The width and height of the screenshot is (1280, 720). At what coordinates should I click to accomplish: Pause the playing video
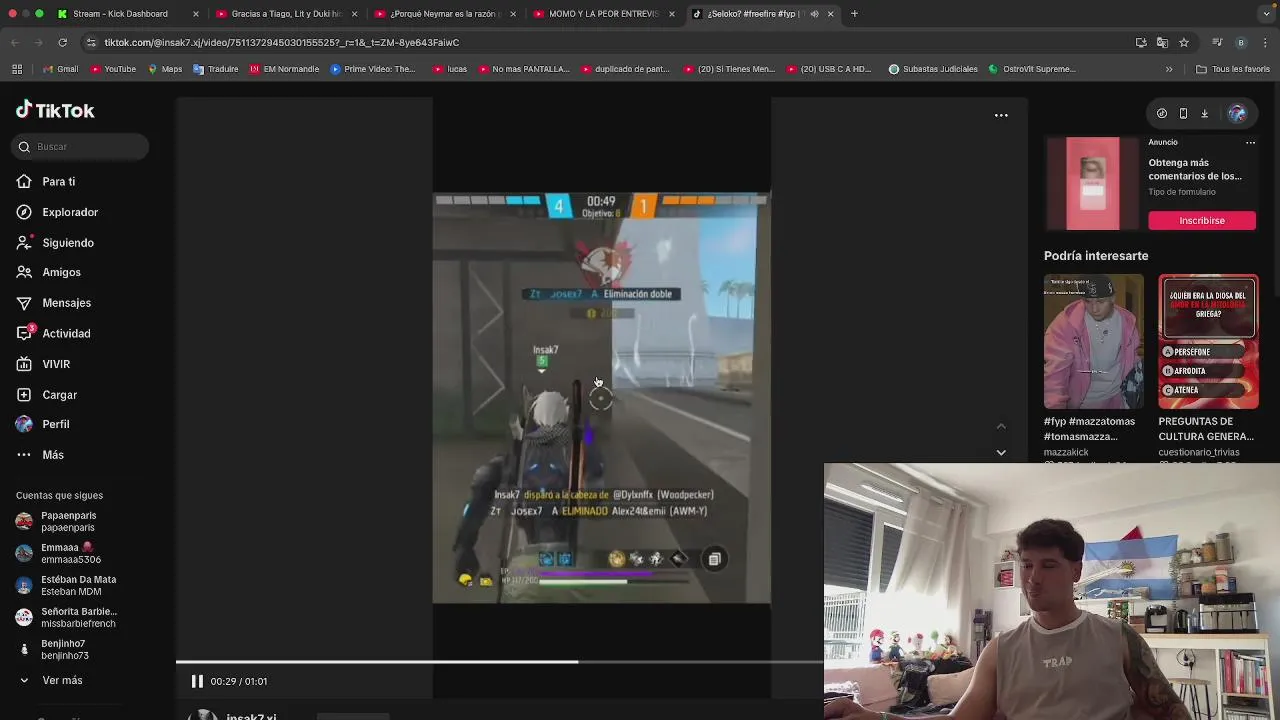197,681
